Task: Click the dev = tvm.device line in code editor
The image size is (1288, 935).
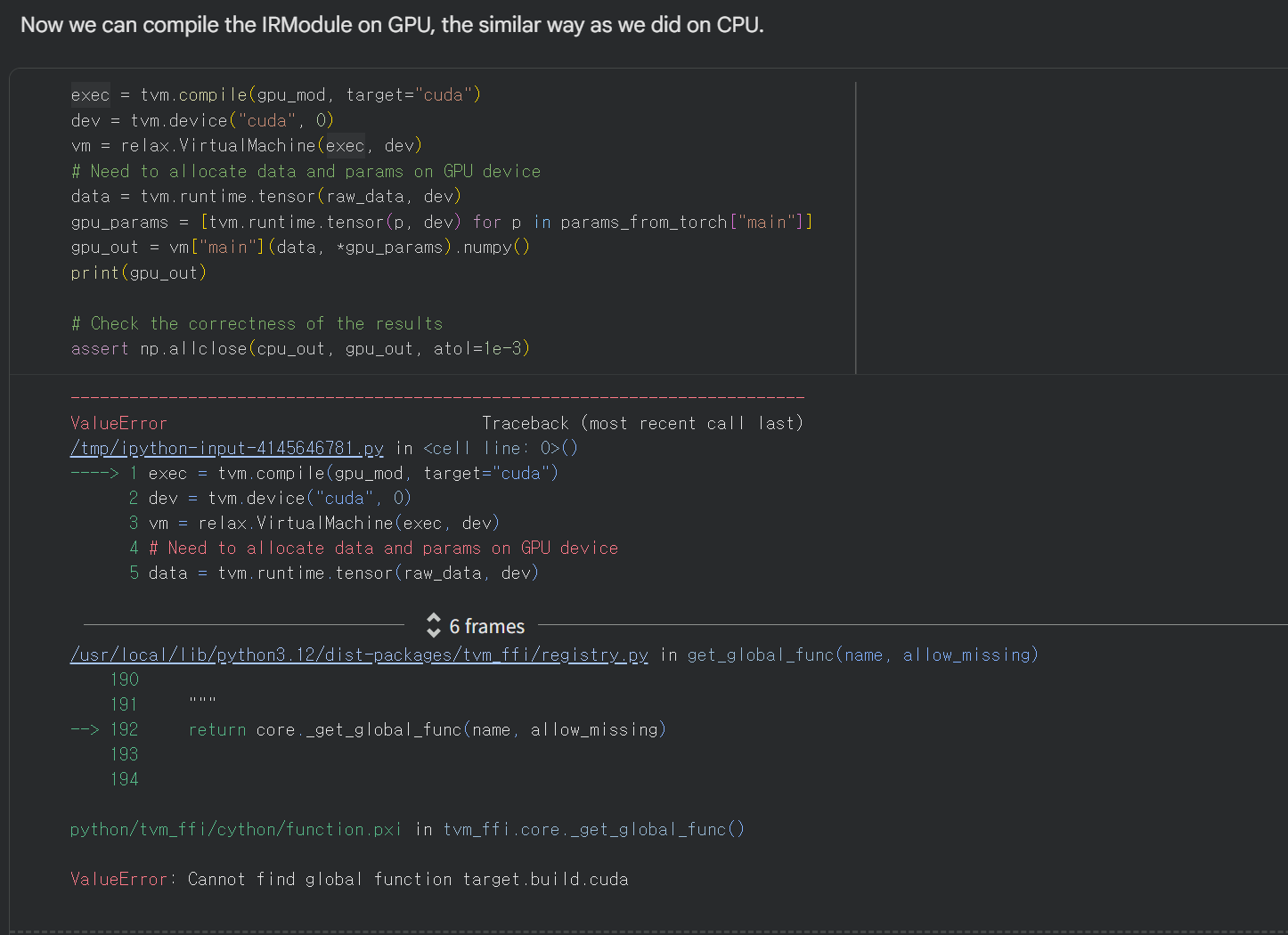Action: tap(202, 120)
